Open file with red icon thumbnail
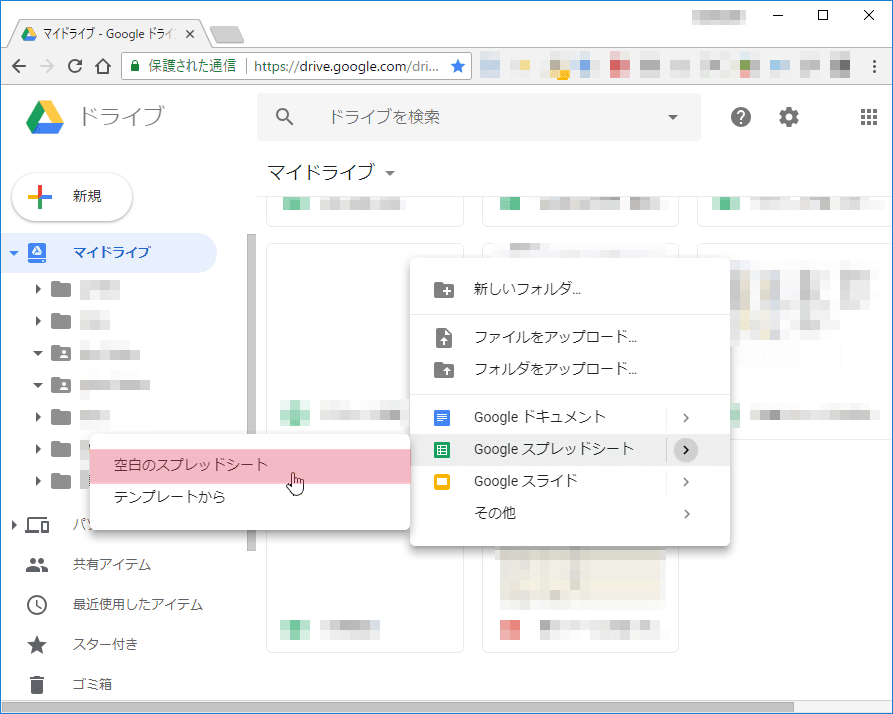893x714 pixels. [x=580, y=600]
